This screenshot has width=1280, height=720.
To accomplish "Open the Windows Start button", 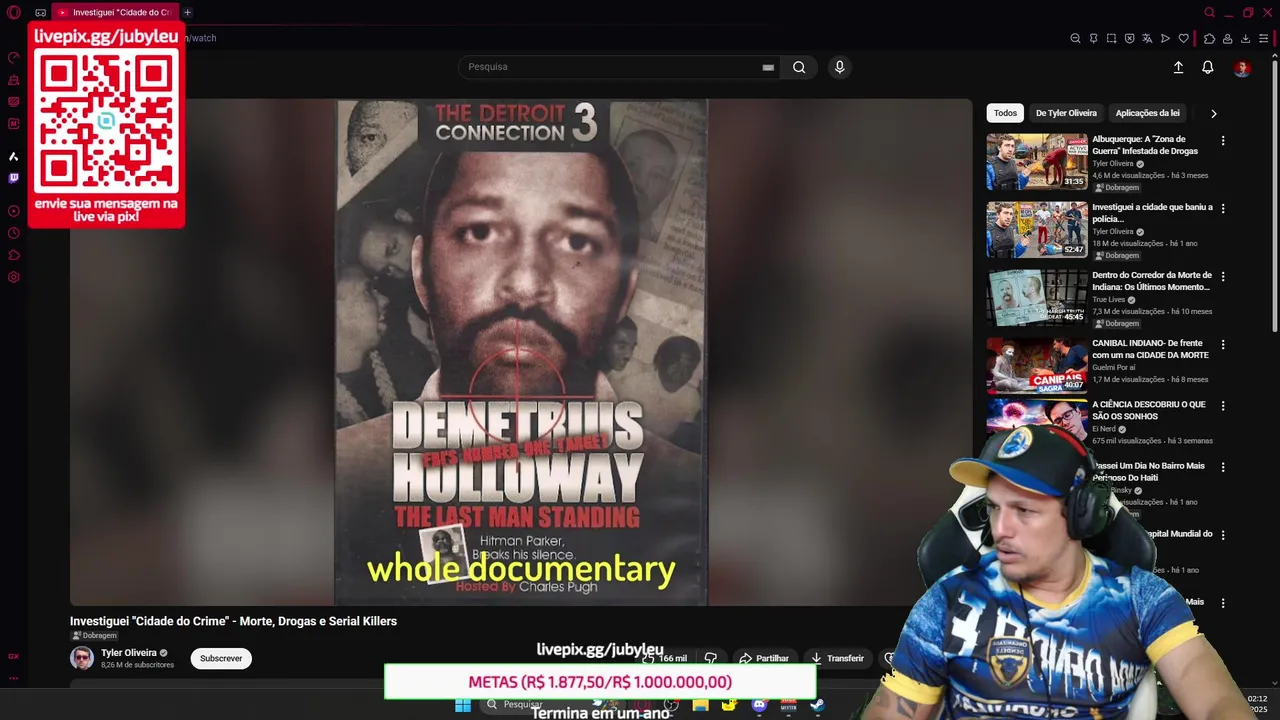I will 463,705.
